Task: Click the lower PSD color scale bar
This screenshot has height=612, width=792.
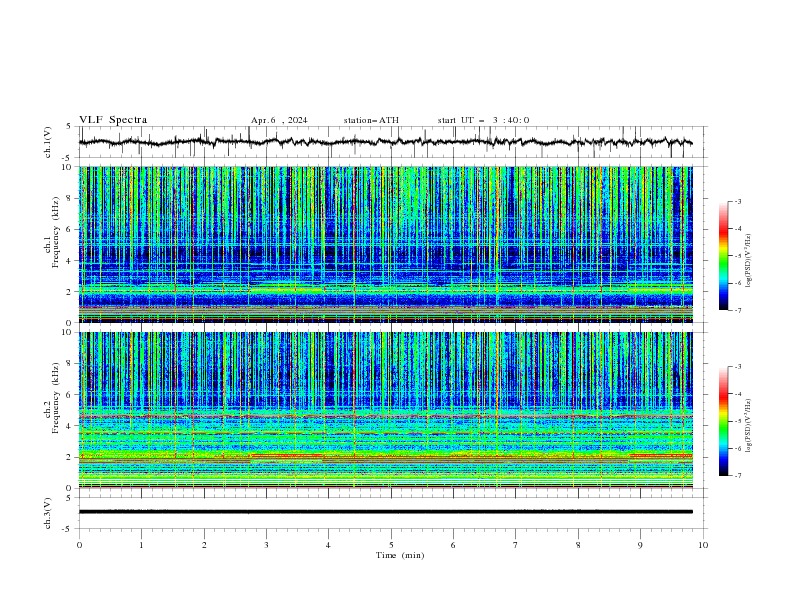Action: point(723,421)
